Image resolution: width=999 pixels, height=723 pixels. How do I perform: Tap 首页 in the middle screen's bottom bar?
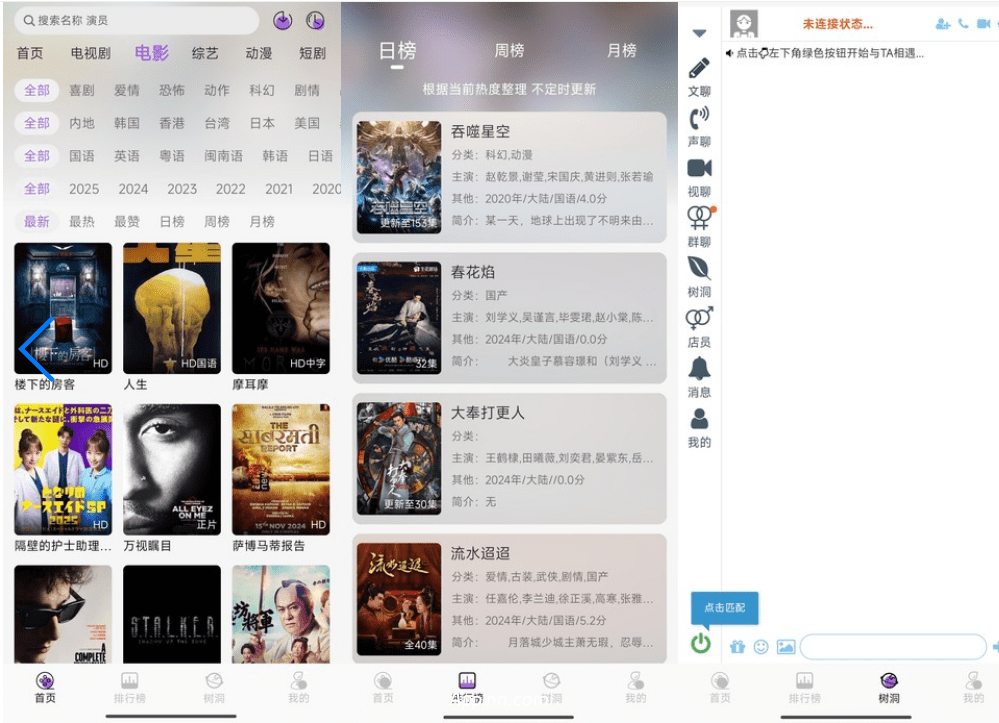pyautogui.click(x=383, y=688)
